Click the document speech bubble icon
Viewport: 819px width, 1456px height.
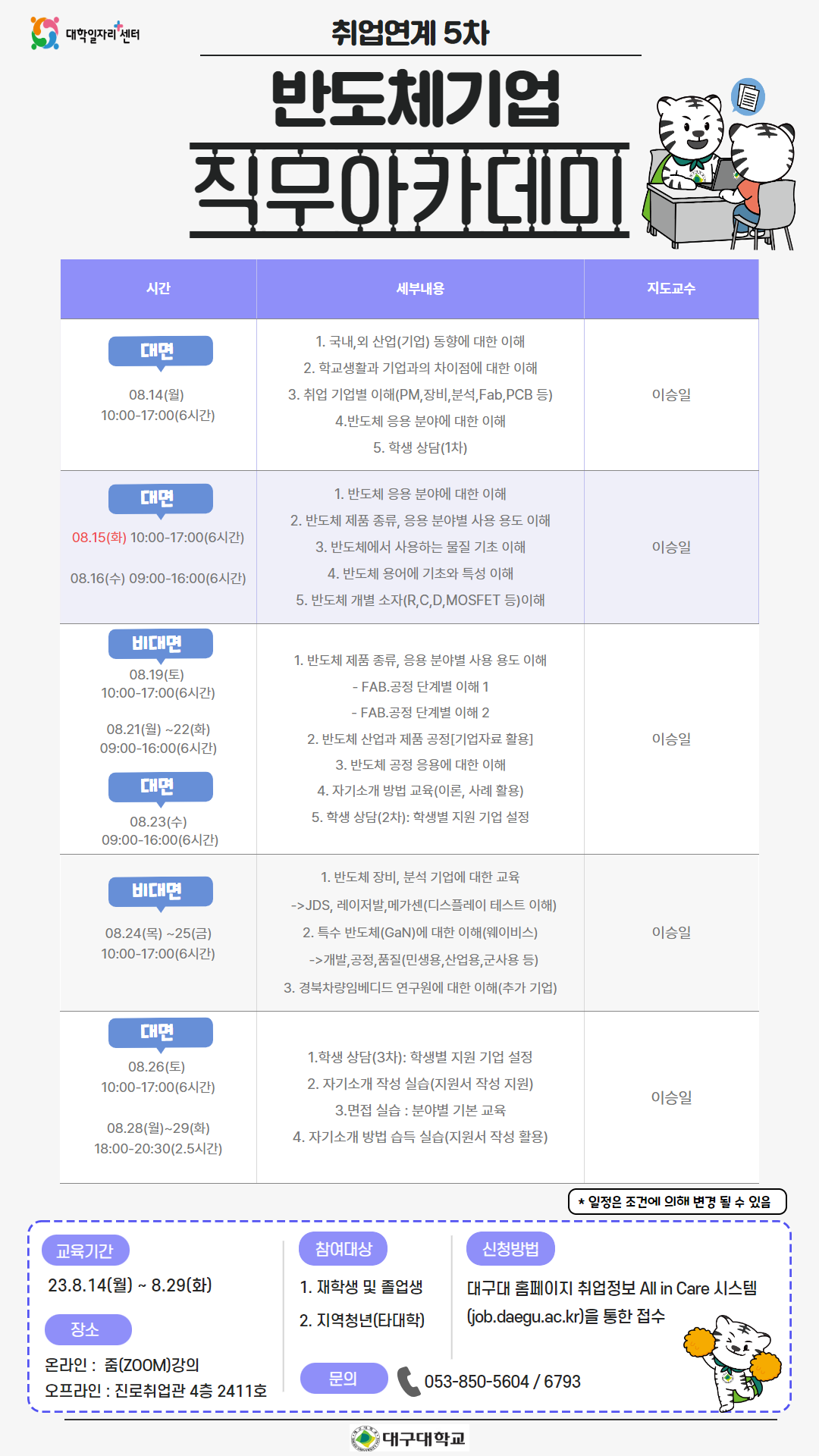748,97
